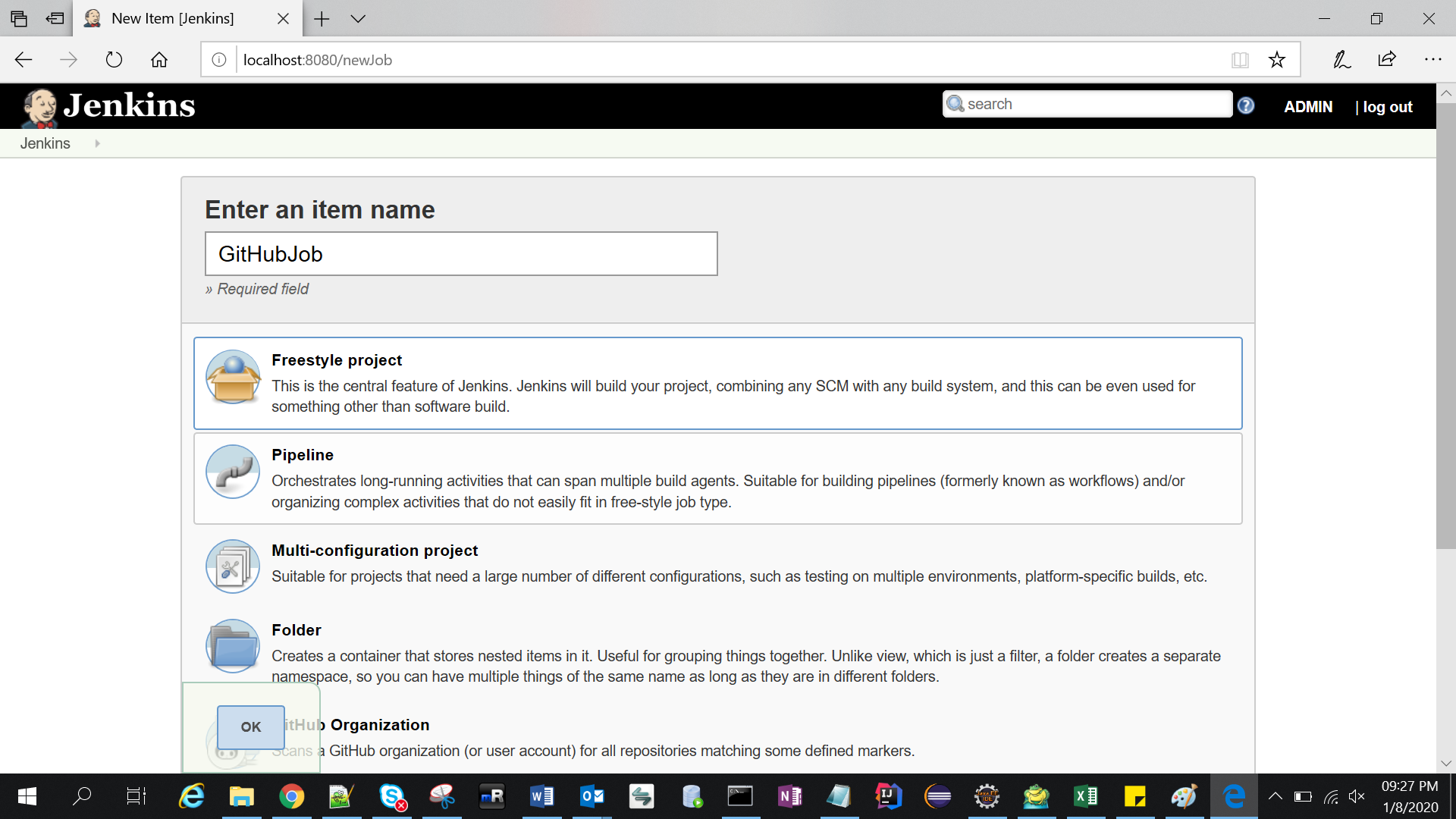Click the page vertical scrollbar thumb
The width and height of the screenshot is (1456, 819).
1445,326
